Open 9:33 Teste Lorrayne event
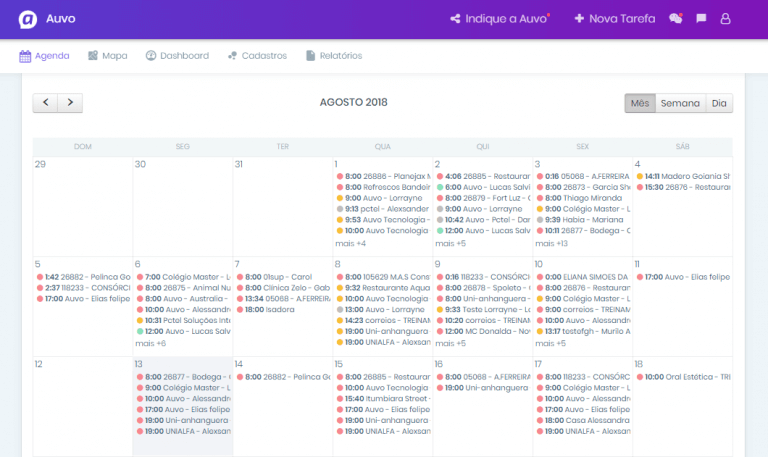This screenshot has width=768, height=457. click(x=483, y=310)
